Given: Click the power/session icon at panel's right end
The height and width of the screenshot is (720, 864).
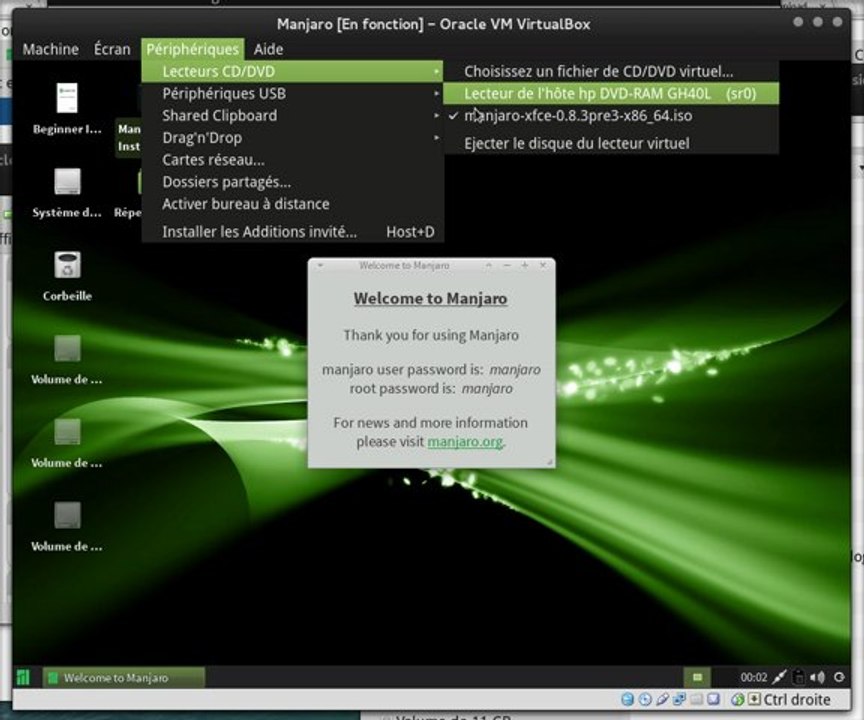Looking at the screenshot, I should (x=839, y=677).
